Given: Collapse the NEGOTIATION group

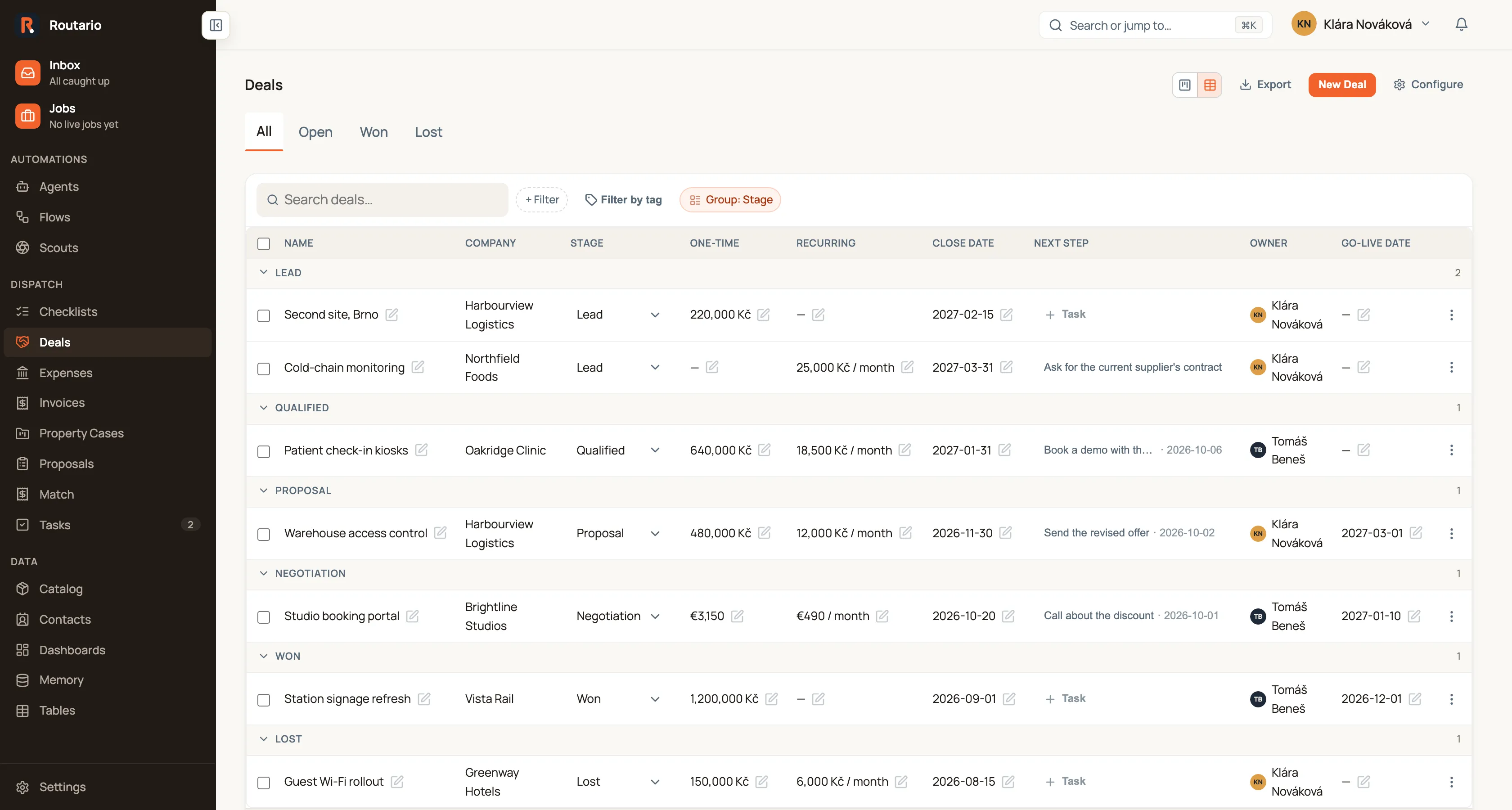Looking at the screenshot, I should (x=264, y=573).
